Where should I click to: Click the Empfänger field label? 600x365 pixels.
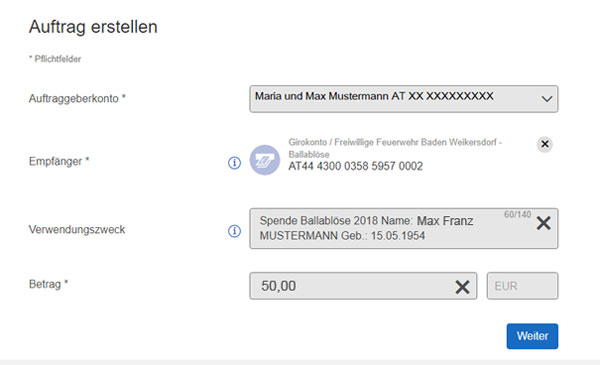pos(59,161)
